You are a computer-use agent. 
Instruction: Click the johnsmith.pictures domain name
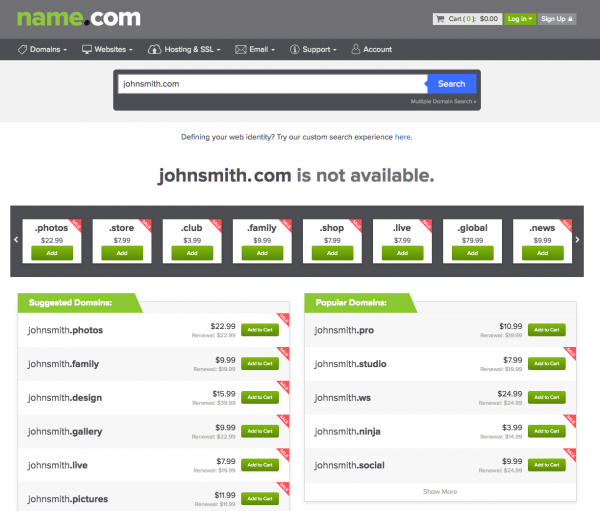pyautogui.click(x=68, y=499)
